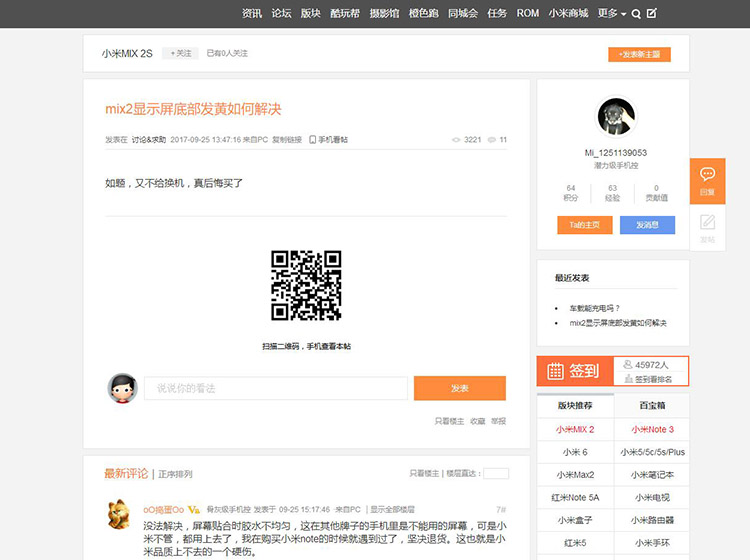Click the QR code image
The image size is (750, 560).
(306, 285)
